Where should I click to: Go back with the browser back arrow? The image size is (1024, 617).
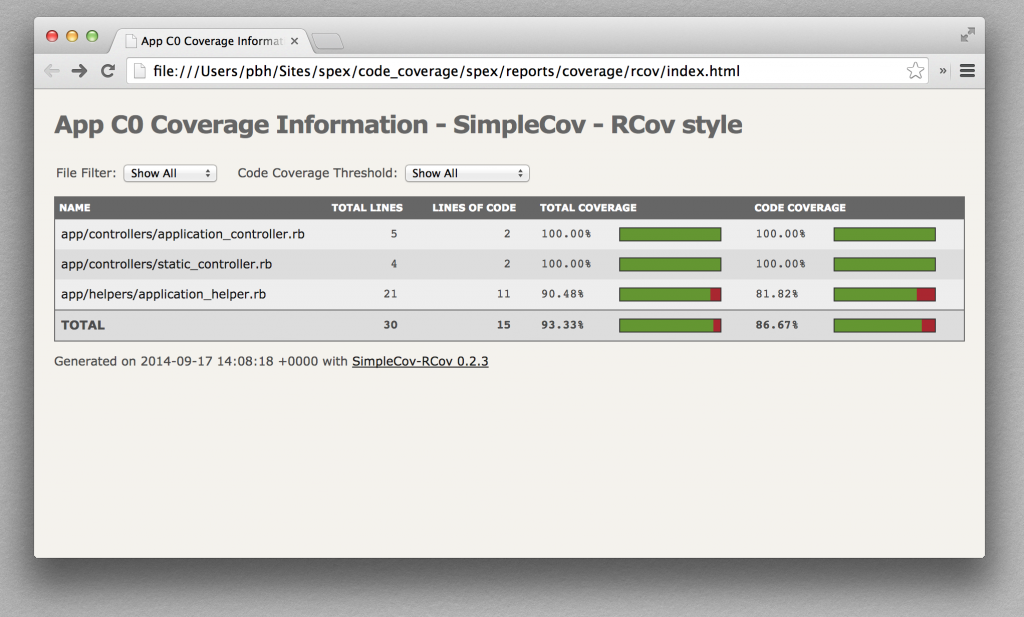(52, 71)
